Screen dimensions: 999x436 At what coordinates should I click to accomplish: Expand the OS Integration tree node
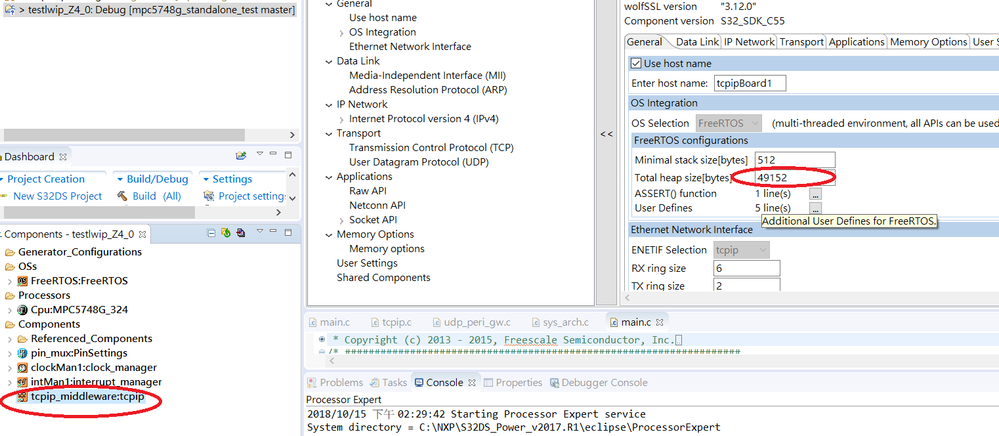coord(342,33)
